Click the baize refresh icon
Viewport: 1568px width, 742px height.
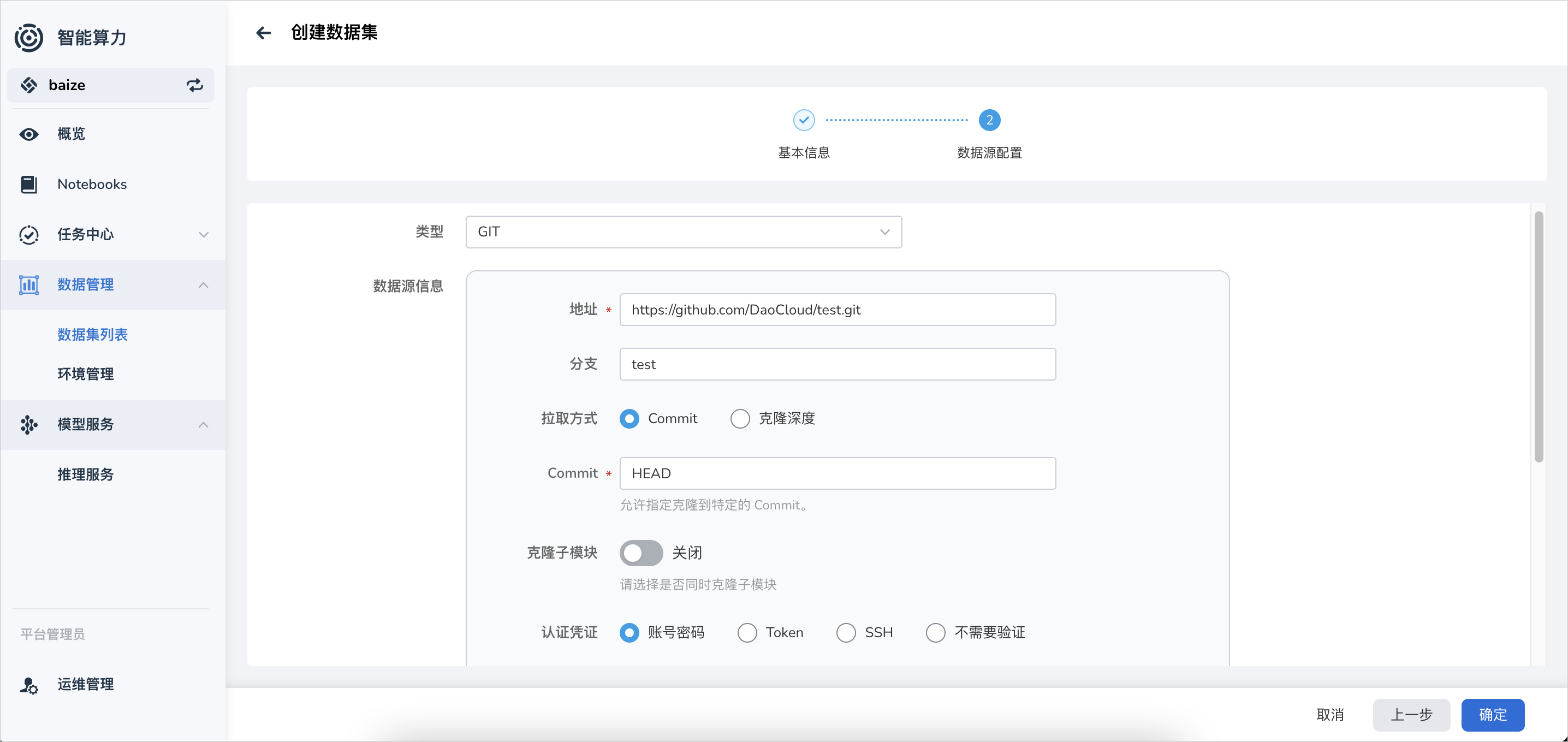coord(196,85)
